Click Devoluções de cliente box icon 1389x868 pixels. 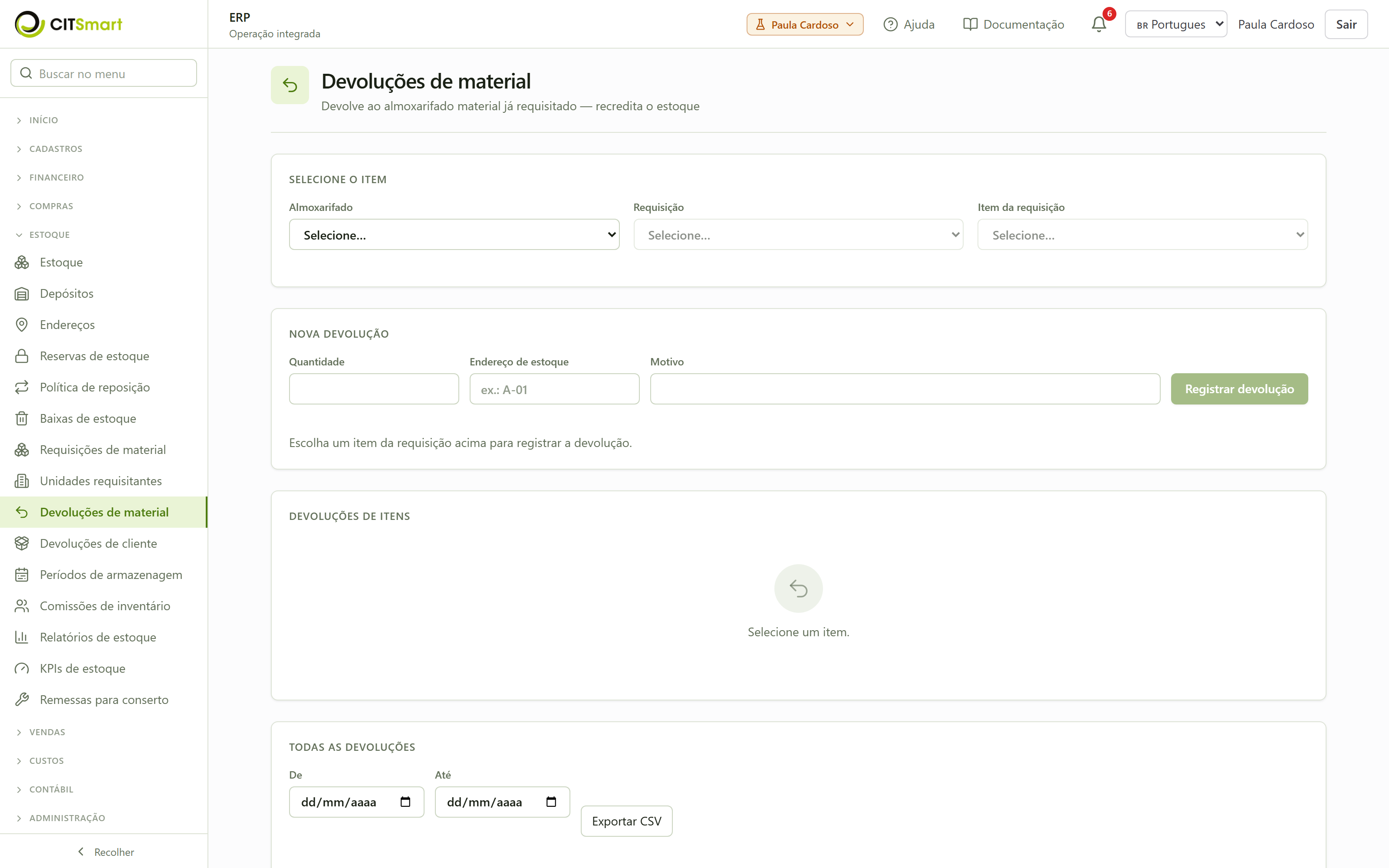(22, 544)
